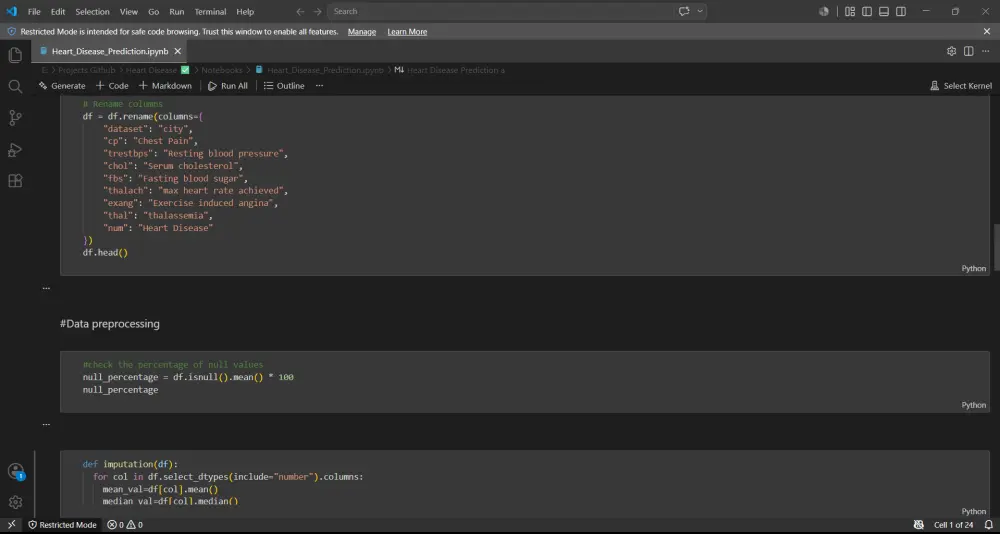Add a Markdown cell
The height and width of the screenshot is (534, 1000).
pos(165,85)
